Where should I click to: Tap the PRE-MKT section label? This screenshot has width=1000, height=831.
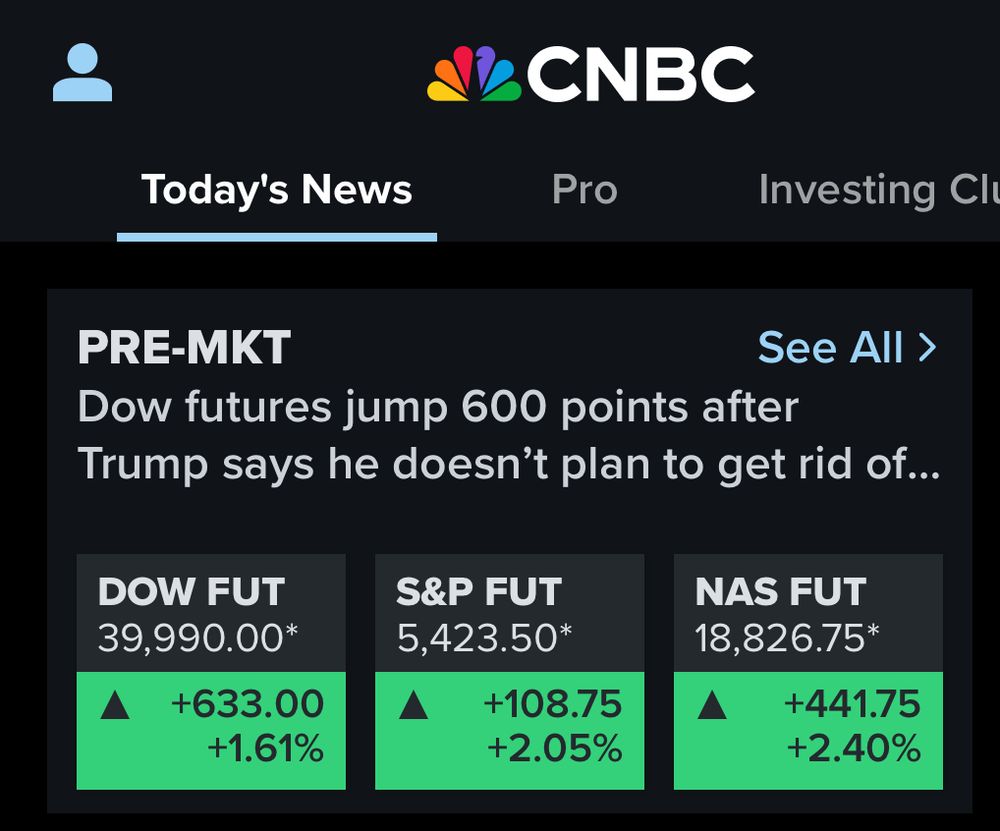184,348
